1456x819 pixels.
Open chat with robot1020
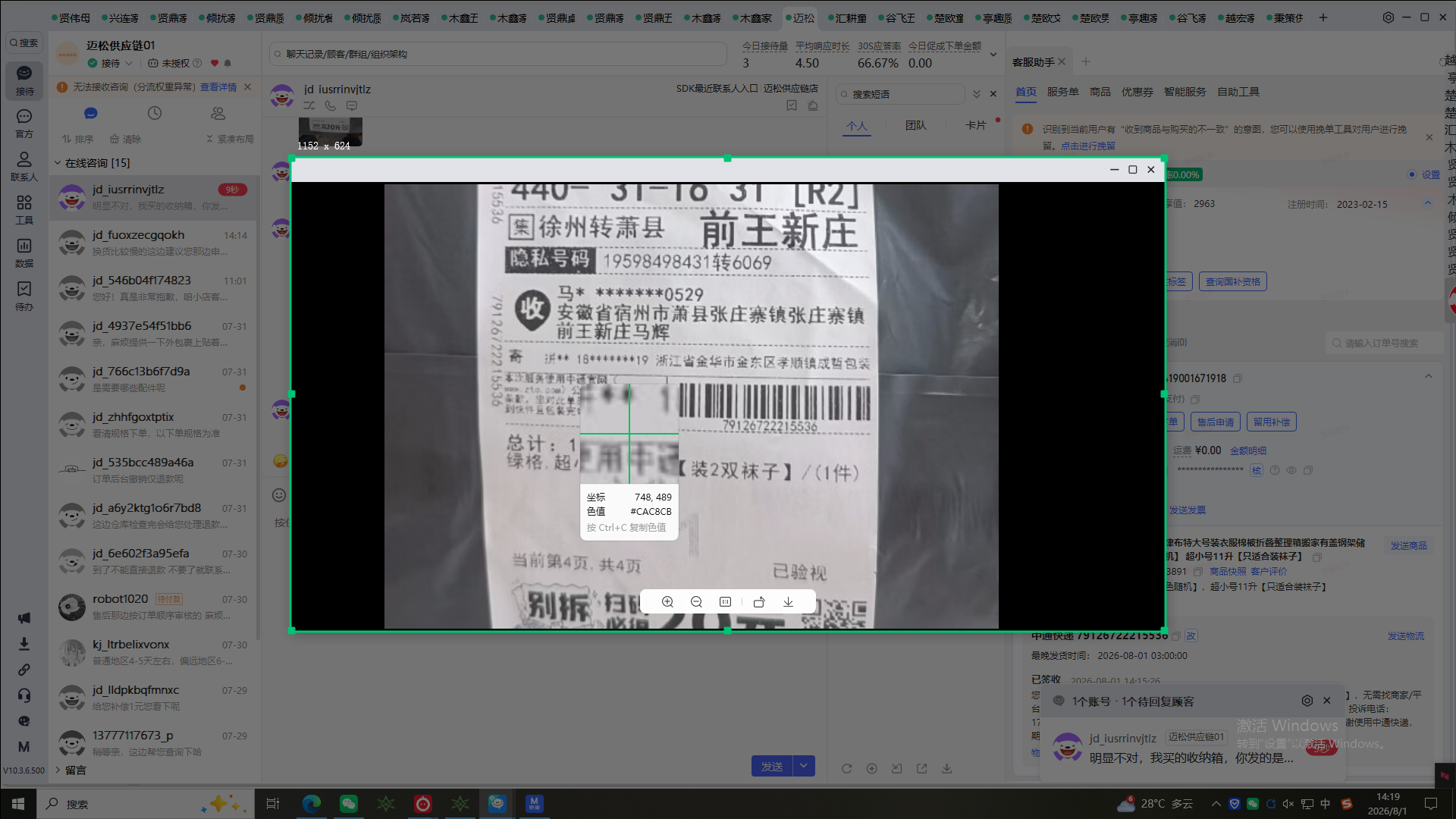pyautogui.click(x=154, y=607)
